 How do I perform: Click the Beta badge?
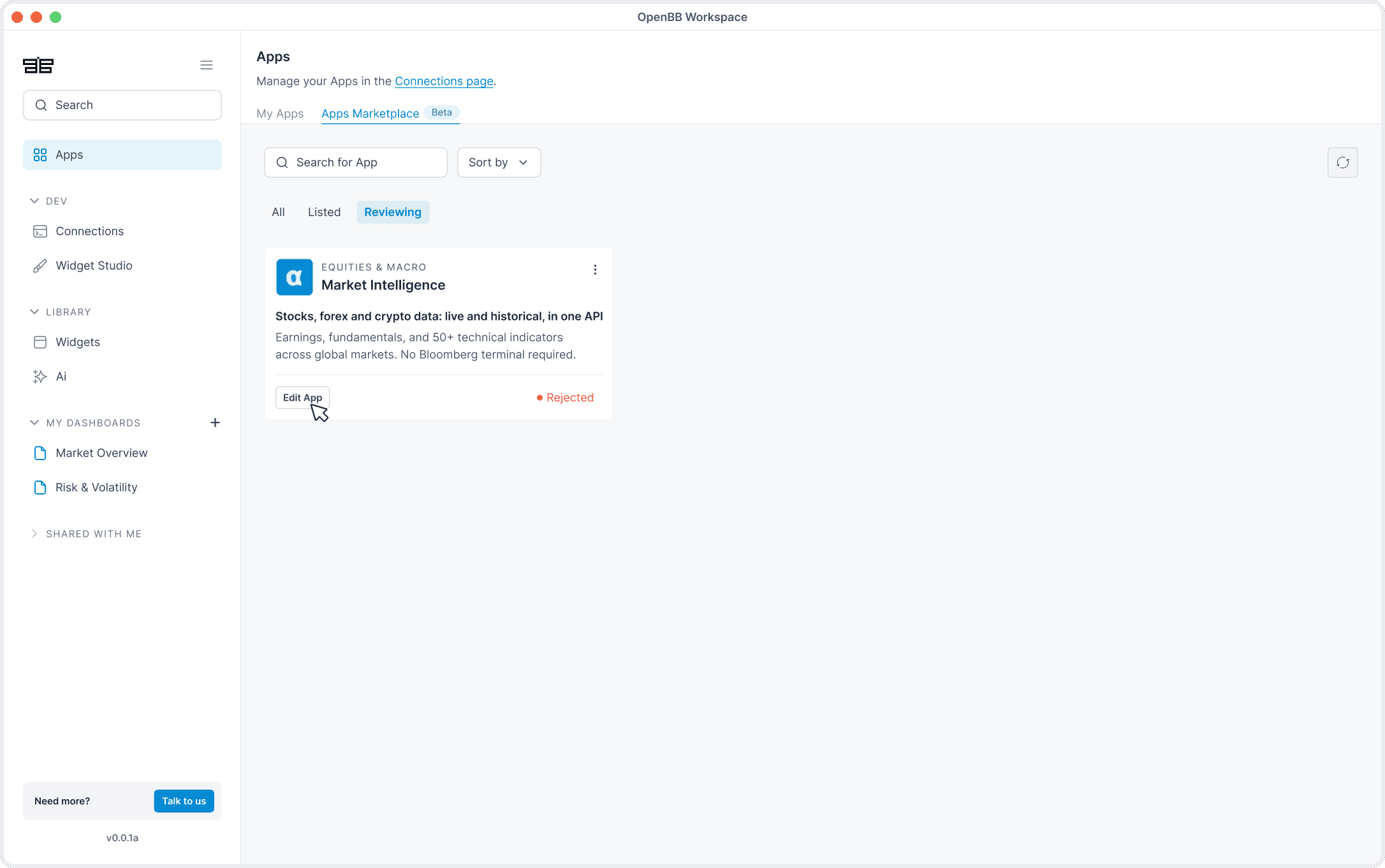point(442,113)
